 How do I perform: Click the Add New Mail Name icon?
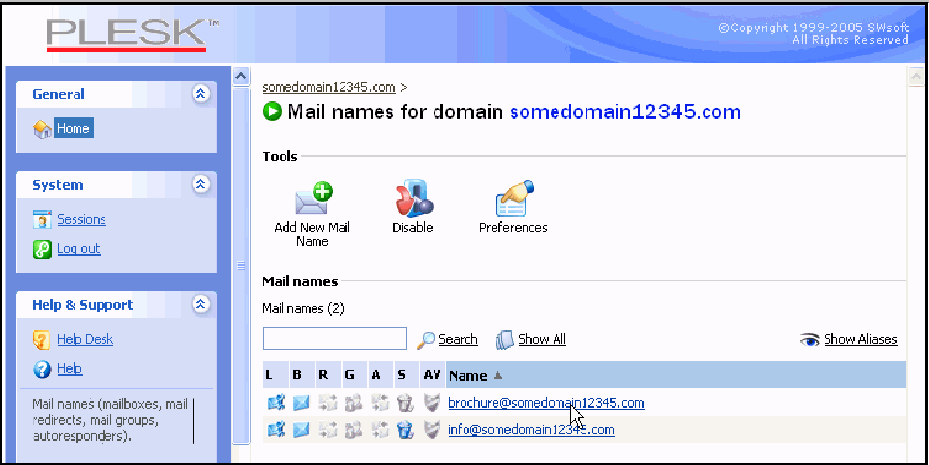[x=314, y=198]
